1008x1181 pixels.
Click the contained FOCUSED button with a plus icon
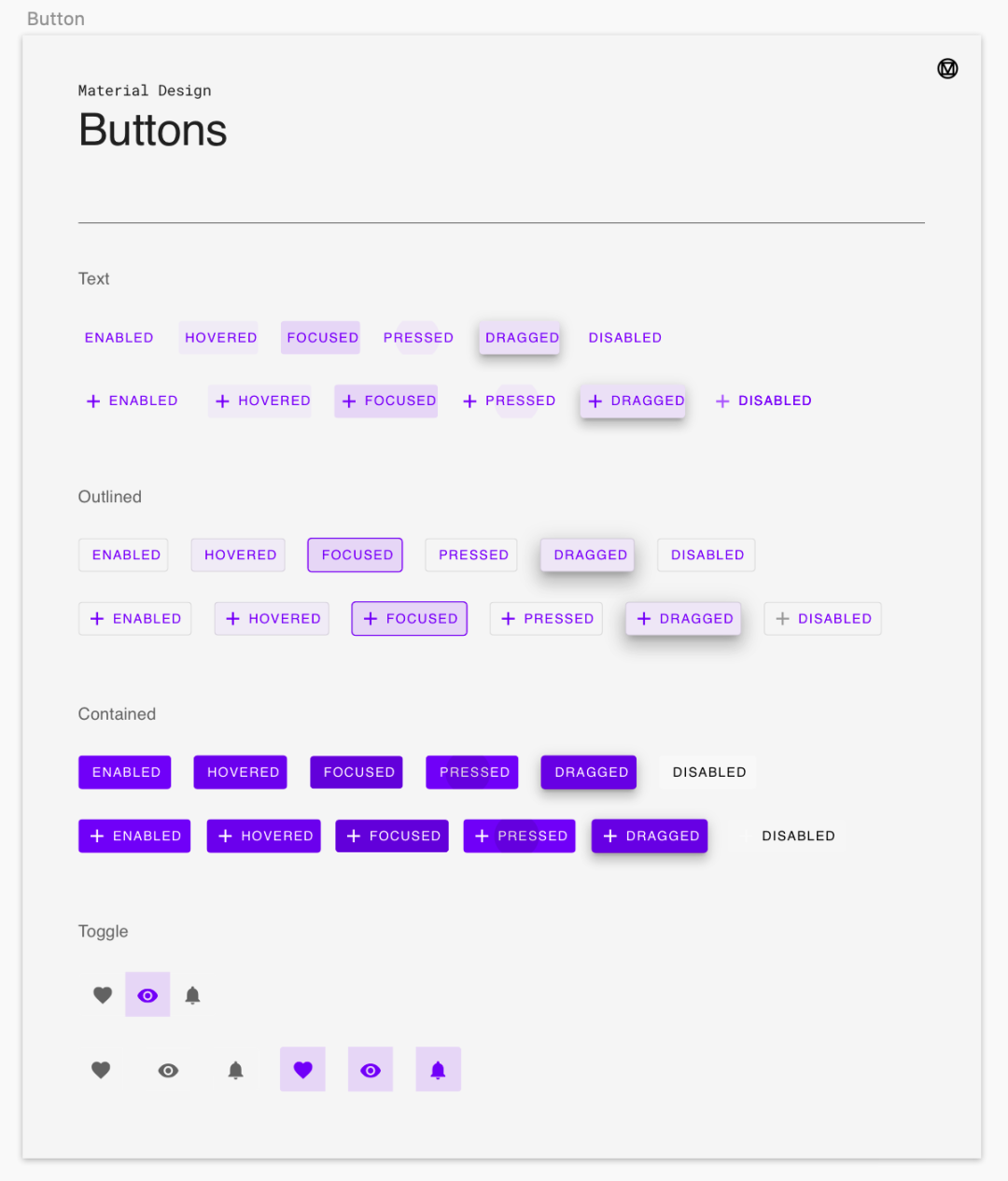coord(392,836)
